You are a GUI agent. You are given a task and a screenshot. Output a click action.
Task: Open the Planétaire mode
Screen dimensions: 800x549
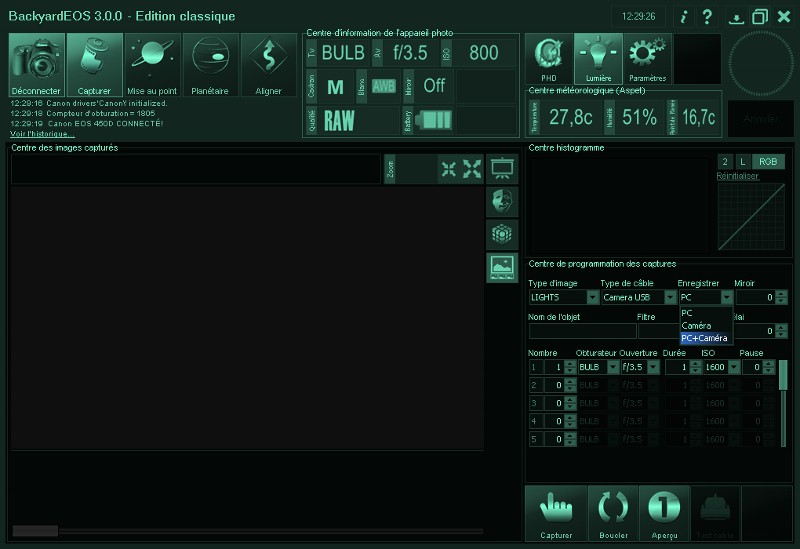210,65
